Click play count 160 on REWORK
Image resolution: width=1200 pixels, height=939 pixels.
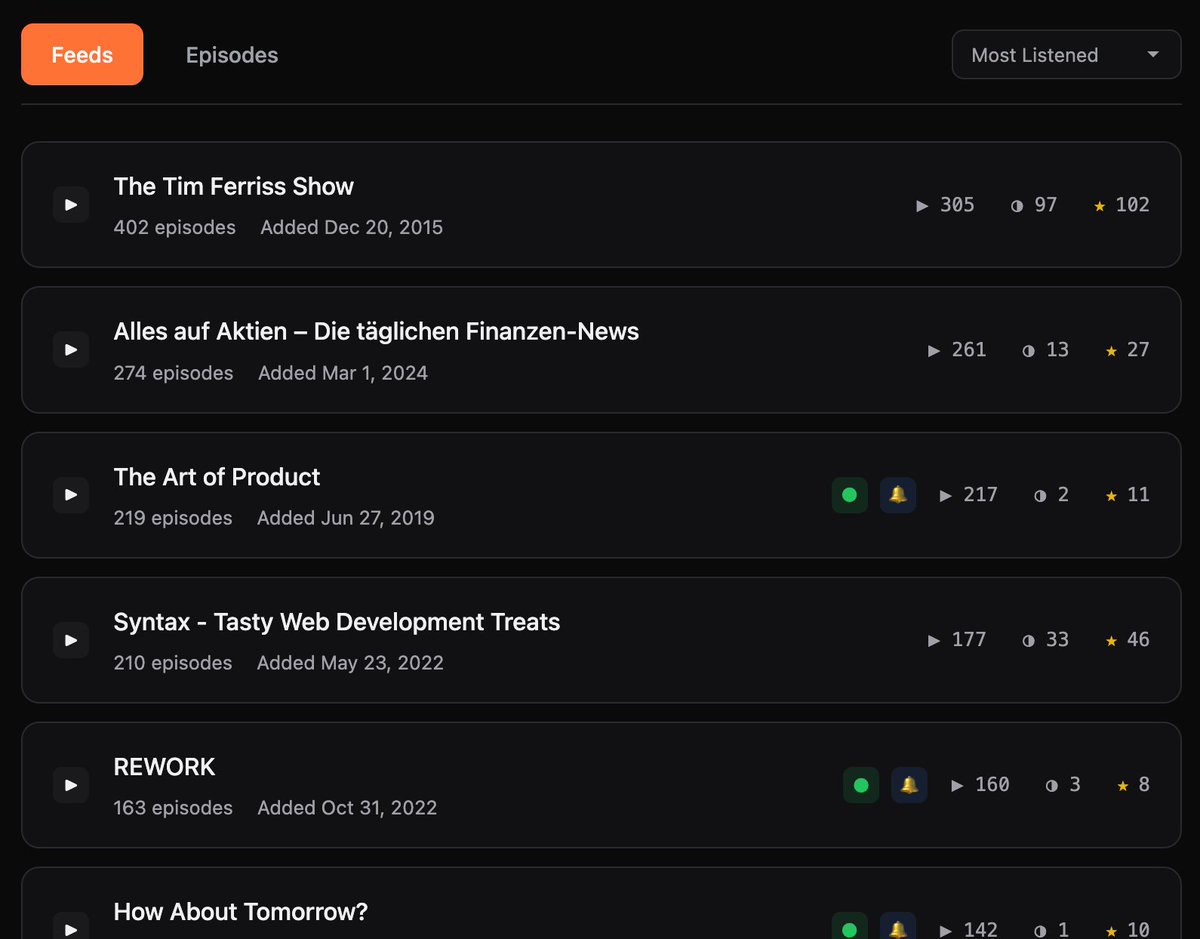[x=980, y=785]
